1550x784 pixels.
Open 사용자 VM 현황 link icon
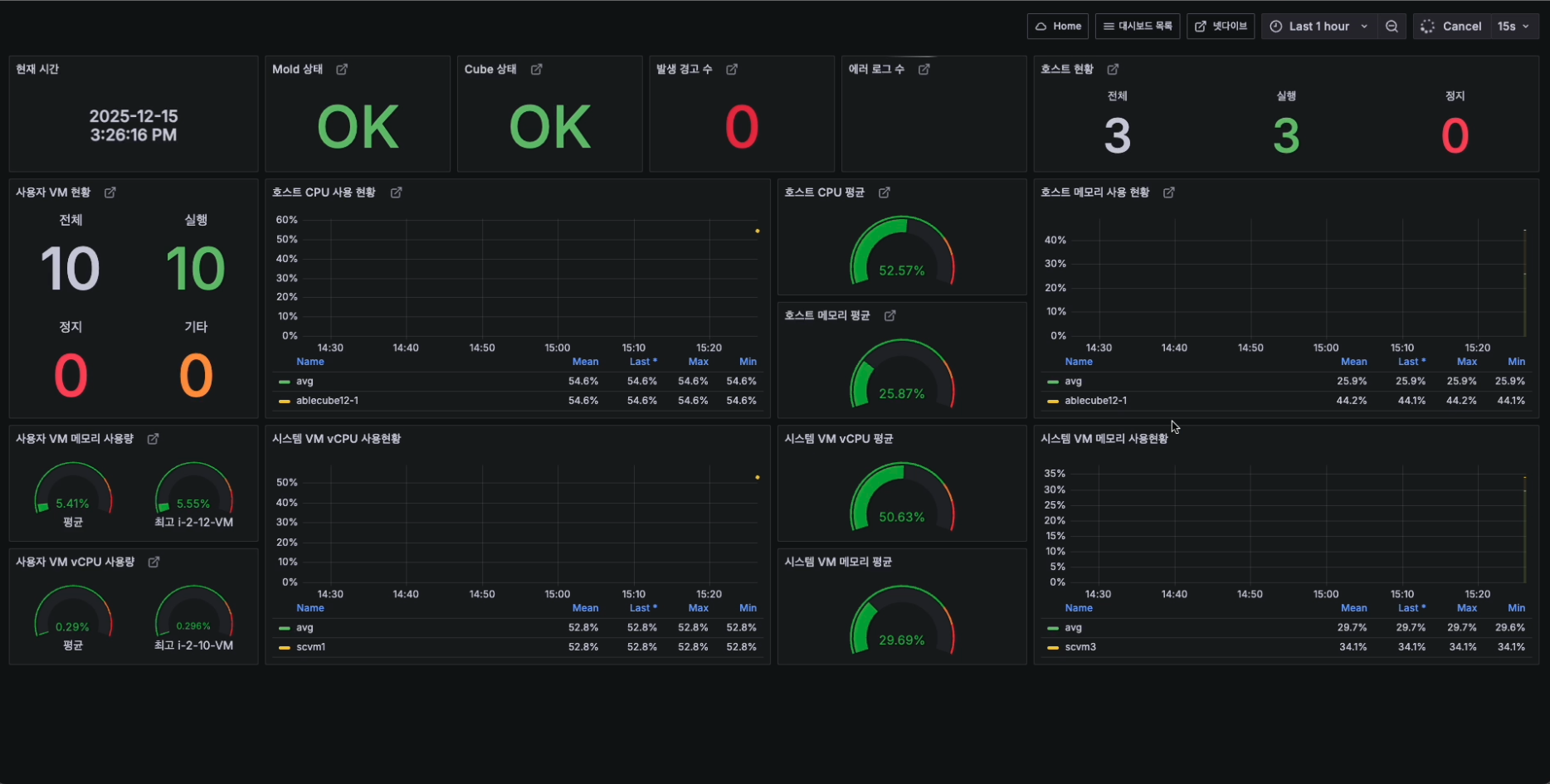tap(110, 192)
